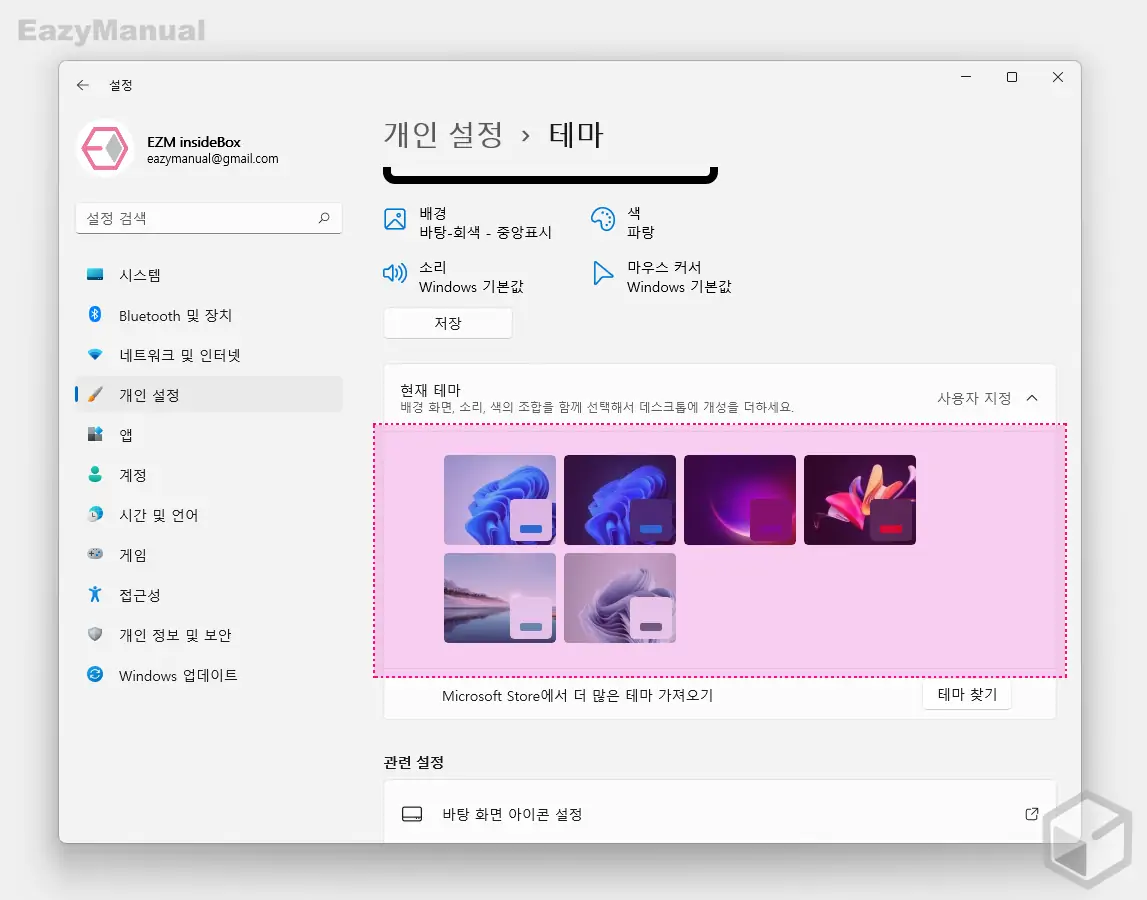
Task: Click the external link icon for 바탕 화면 아이콘 설정
Action: click(x=1031, y=814)
